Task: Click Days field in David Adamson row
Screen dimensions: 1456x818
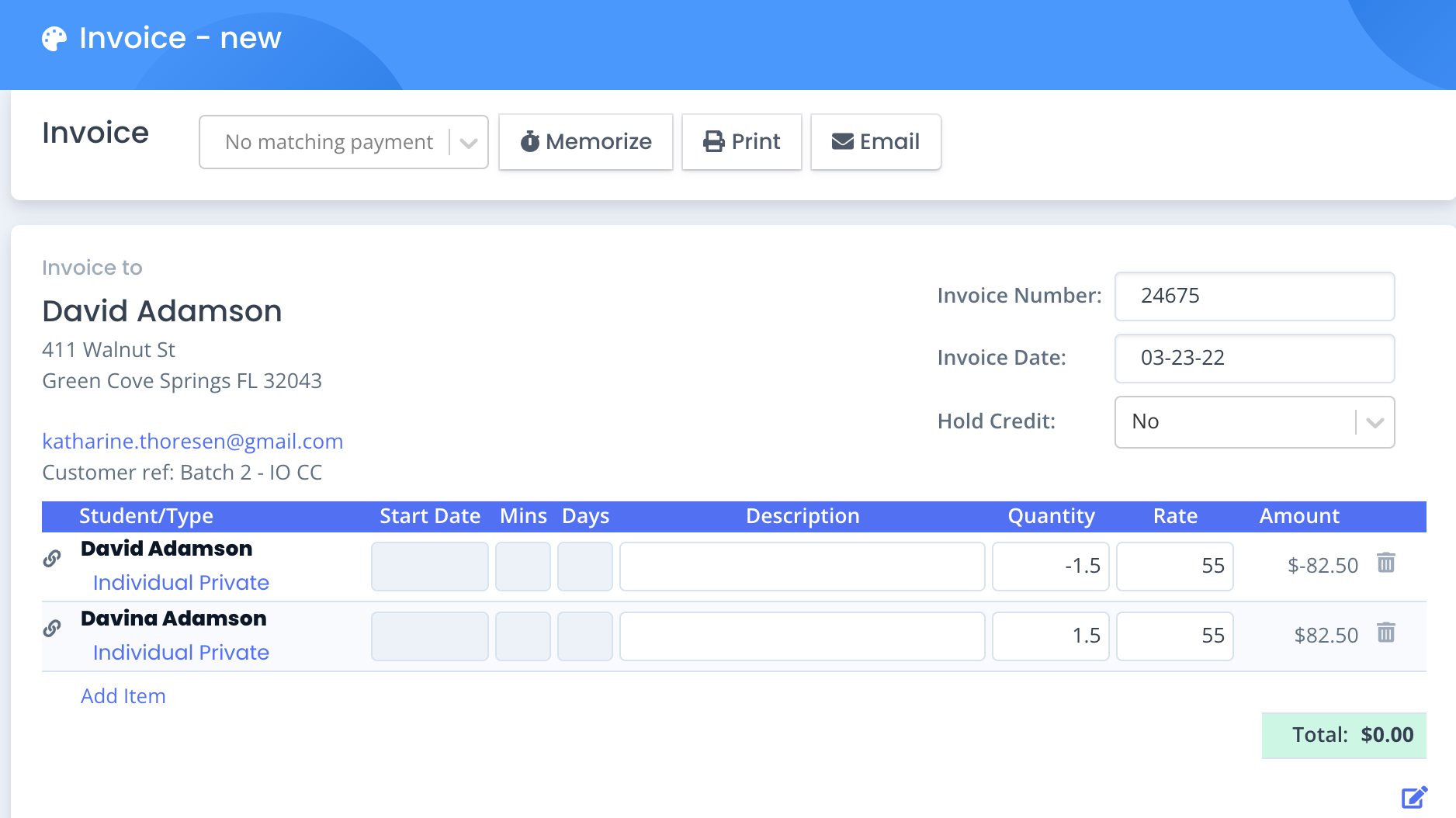Action: pos(585,567)
